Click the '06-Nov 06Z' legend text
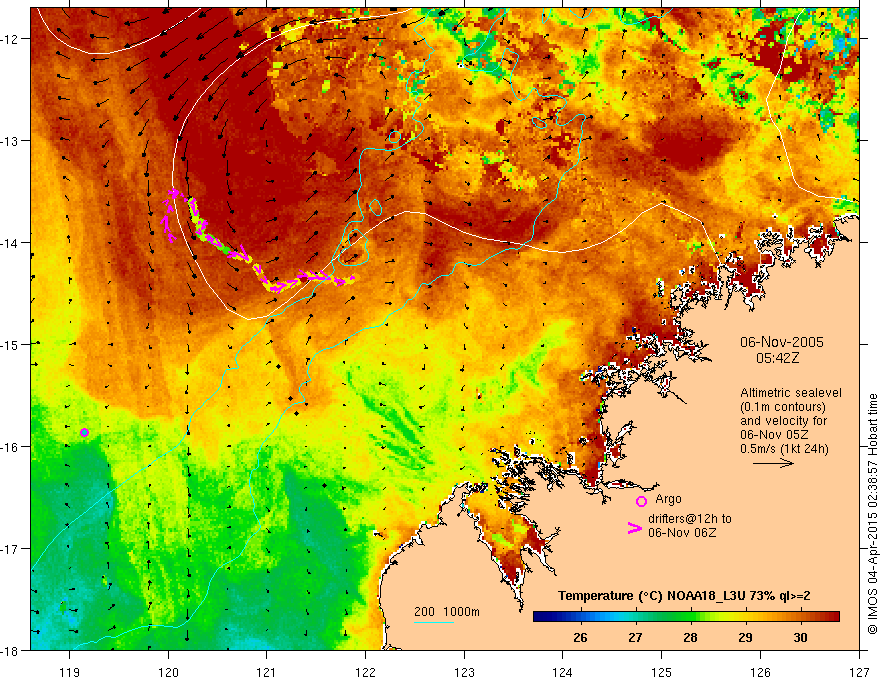 click(682, 533)
